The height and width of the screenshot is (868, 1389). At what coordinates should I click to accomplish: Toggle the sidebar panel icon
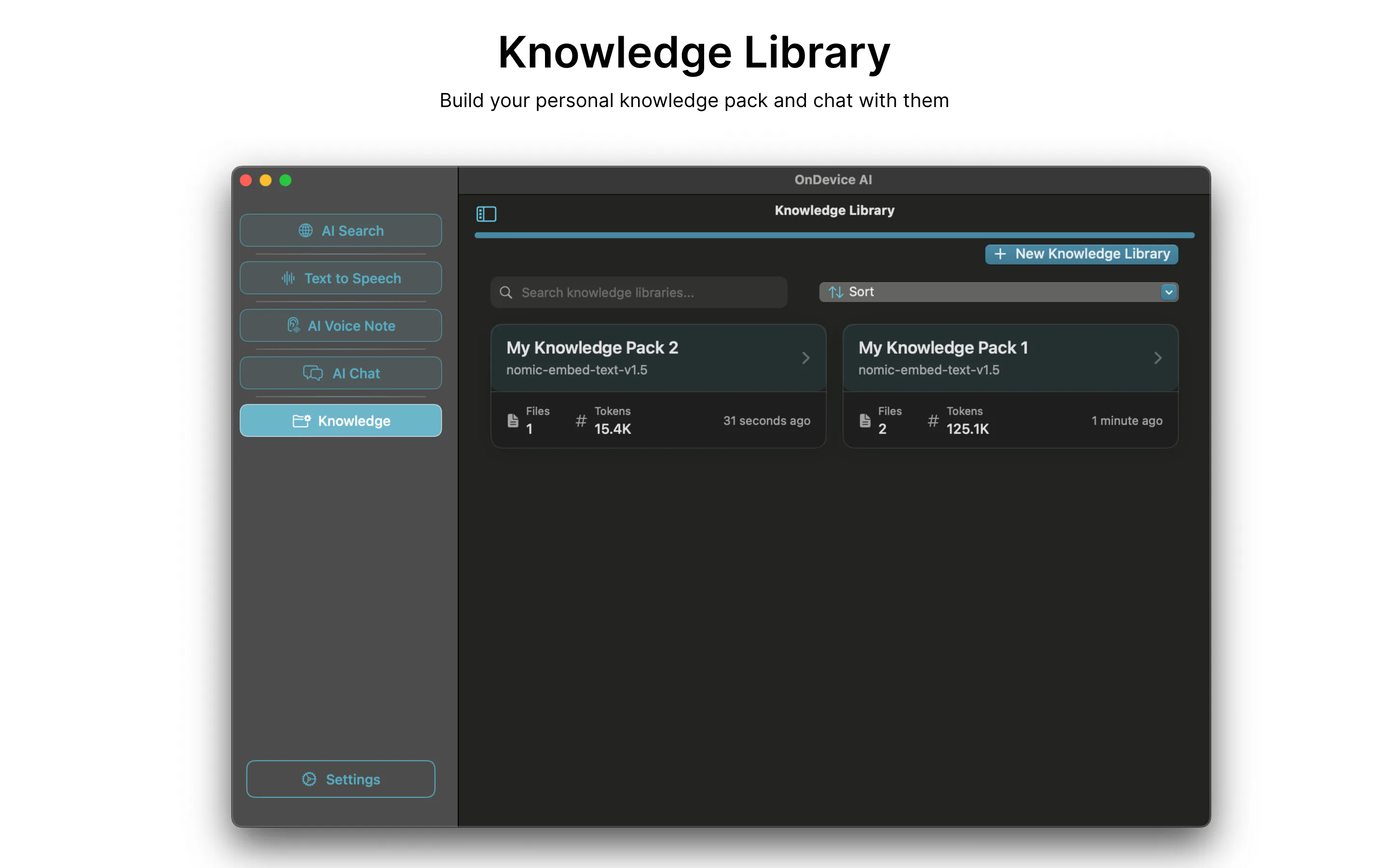click(486, 214)
